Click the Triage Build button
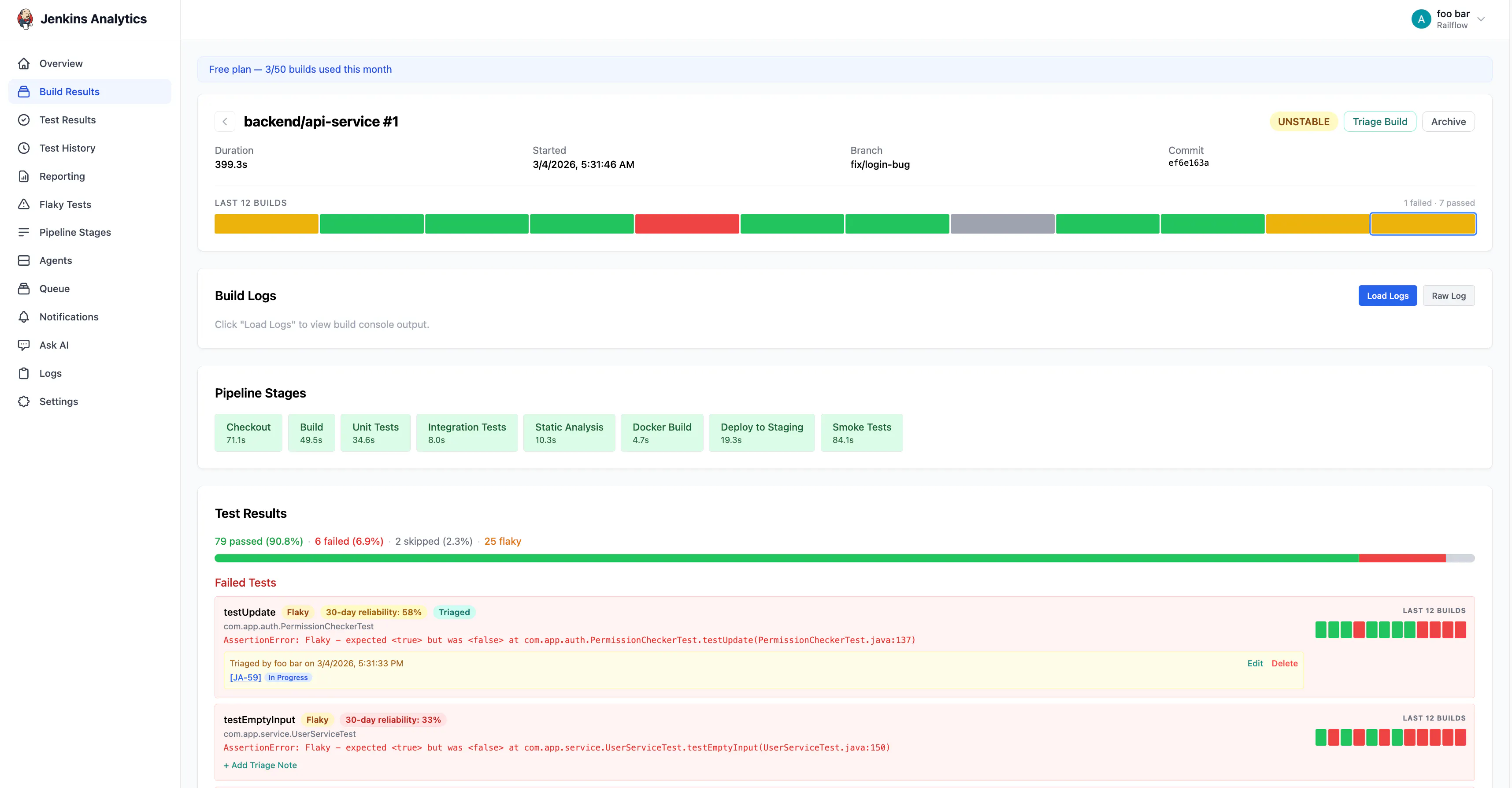This screenshot has height=788, width=1512. [1379, 122]
